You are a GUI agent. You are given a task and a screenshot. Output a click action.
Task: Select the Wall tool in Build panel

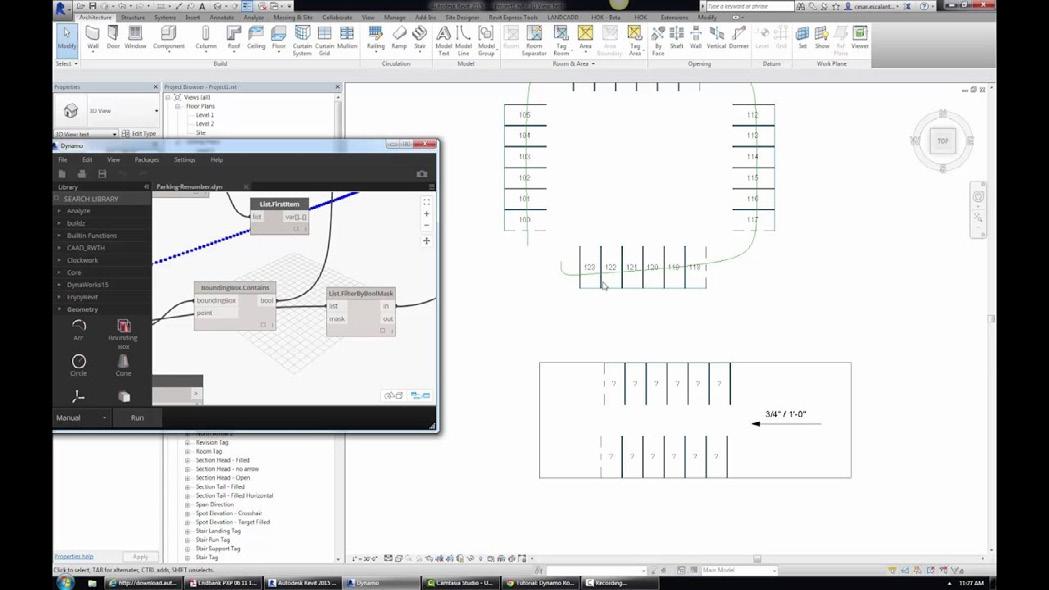click(92, 39)
